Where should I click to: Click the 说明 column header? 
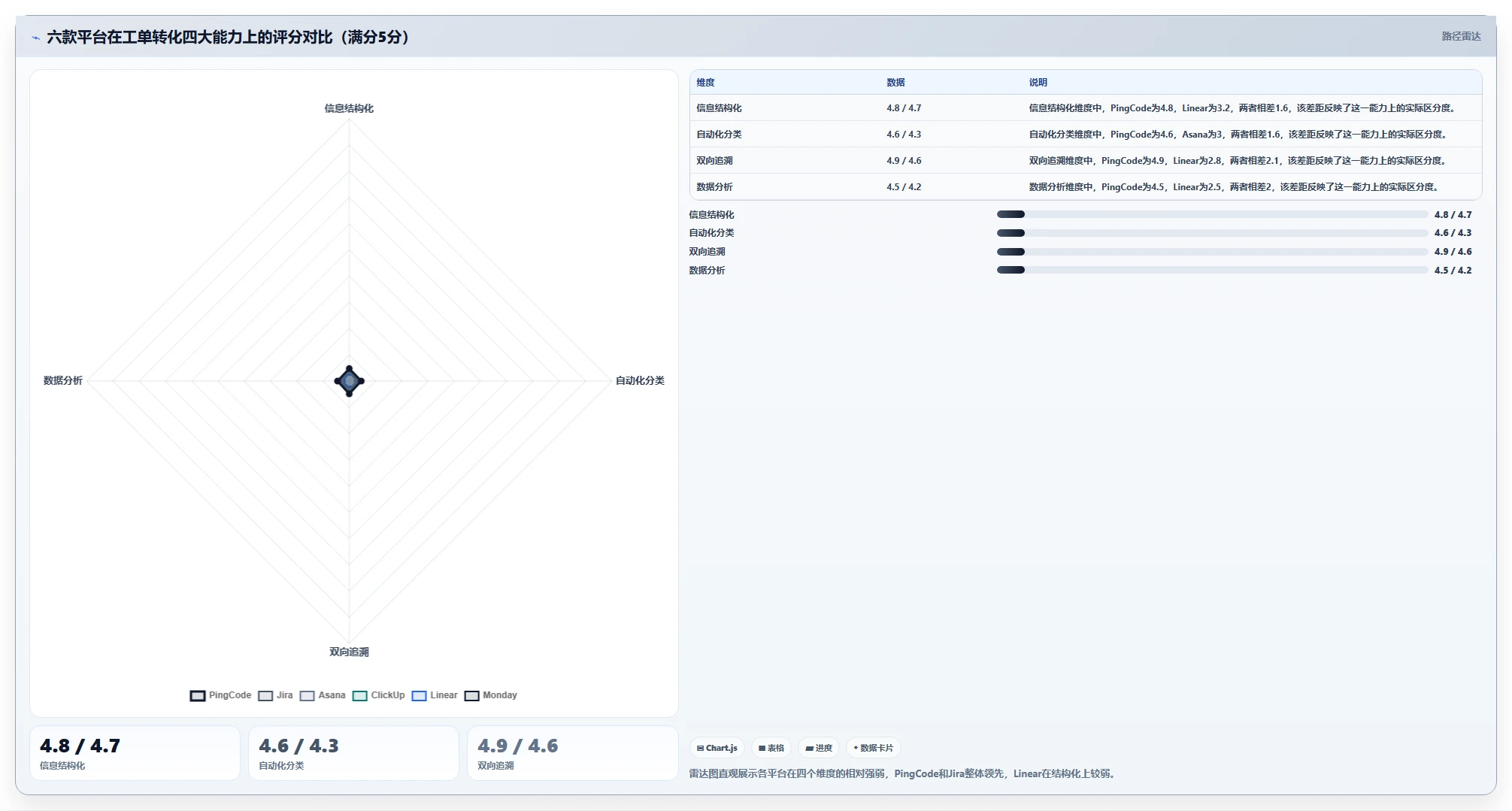(x=1038, y=83)
